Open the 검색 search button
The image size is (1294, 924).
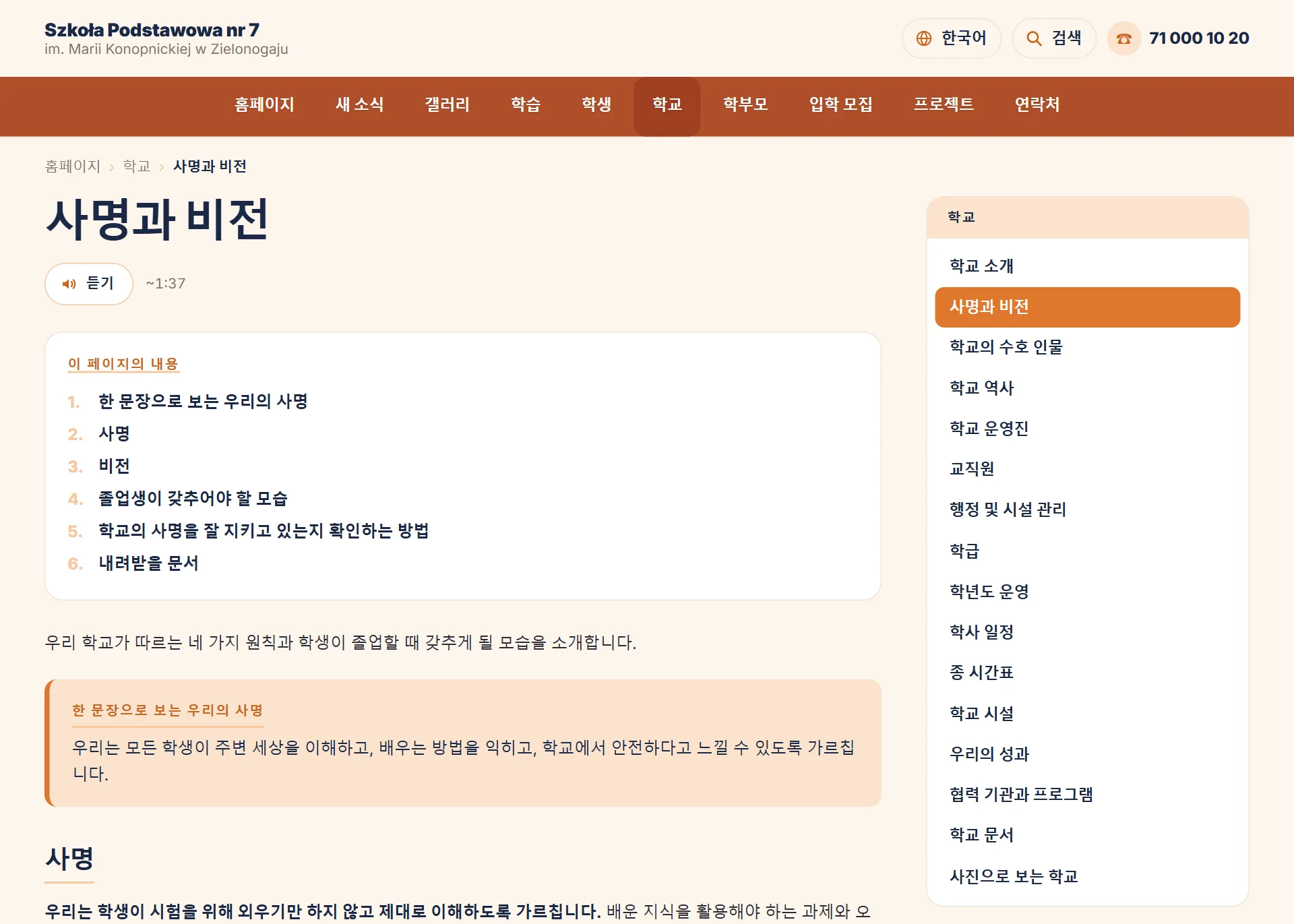point(1054,38)
